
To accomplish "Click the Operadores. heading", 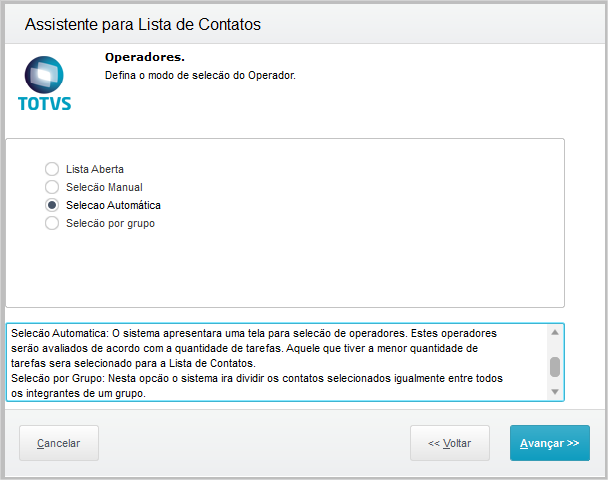I will tap(145, 58).
